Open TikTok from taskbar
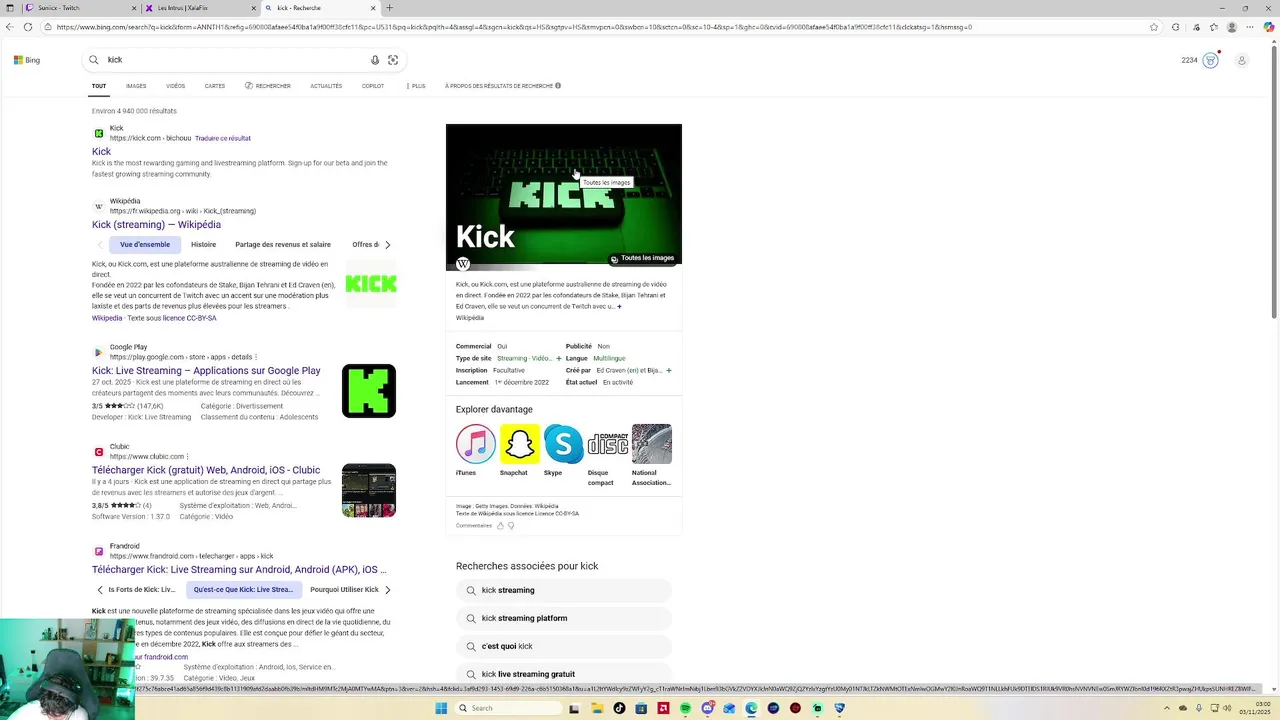Viewport: 1280px width, 720px height. click(x=619, y=708)
